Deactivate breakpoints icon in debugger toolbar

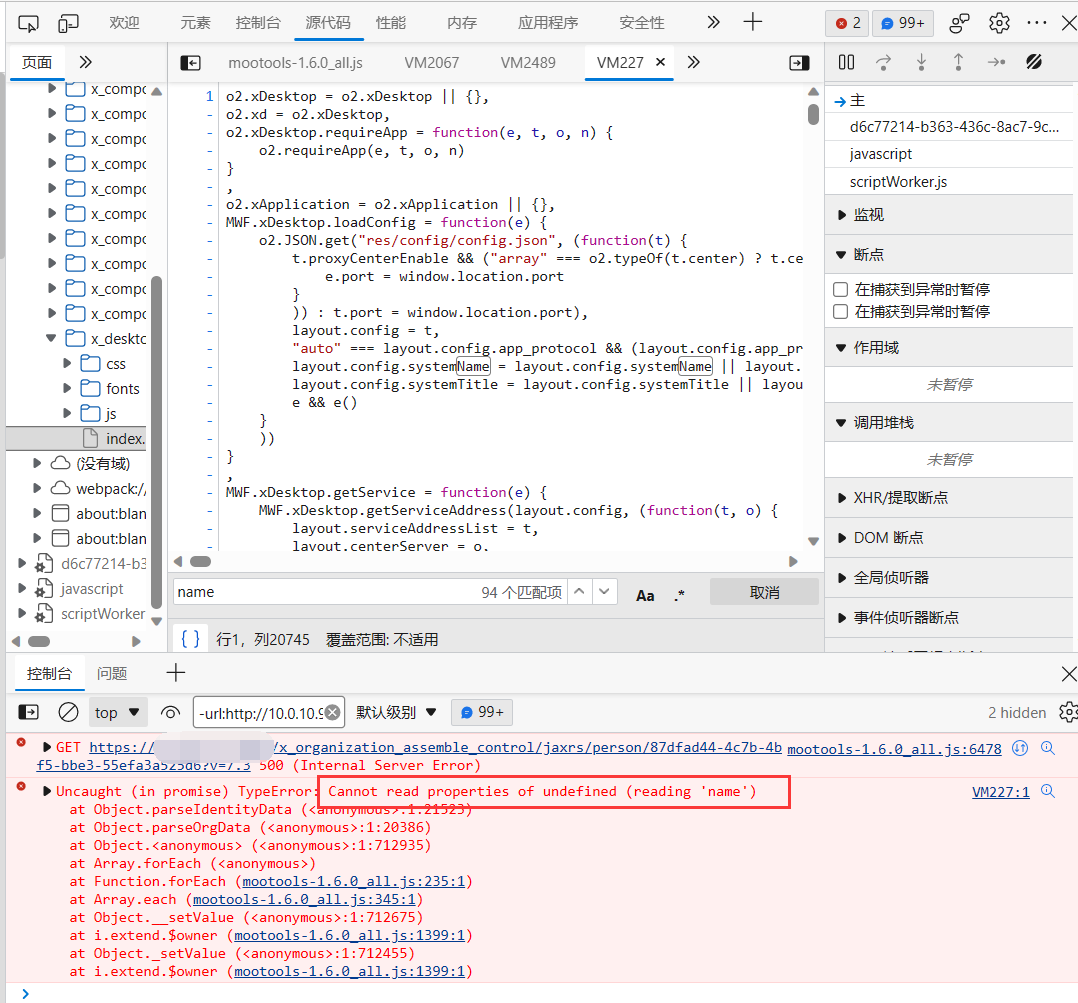(1034, 62)
